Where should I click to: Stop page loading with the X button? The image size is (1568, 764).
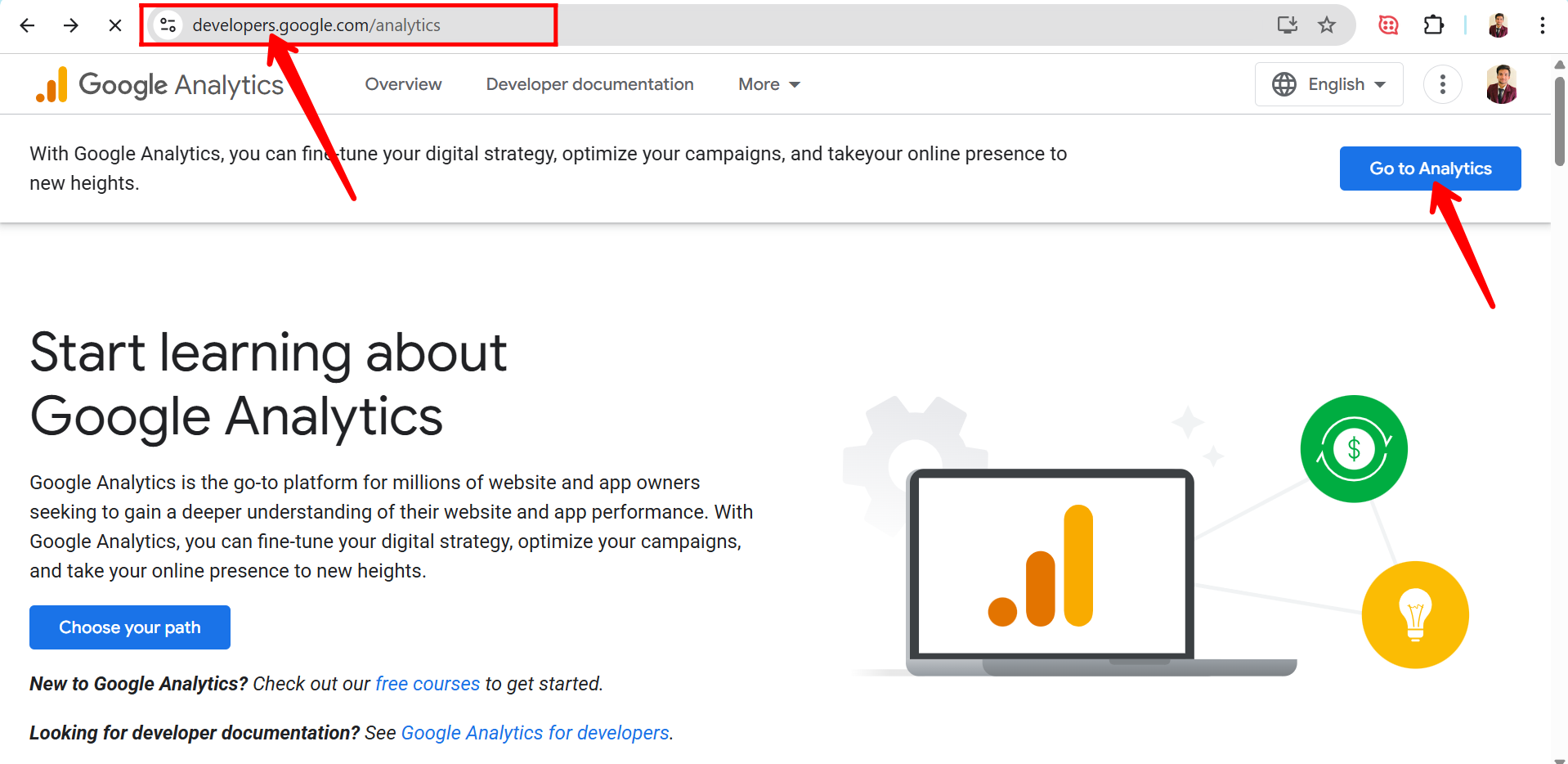pos(115,25)
